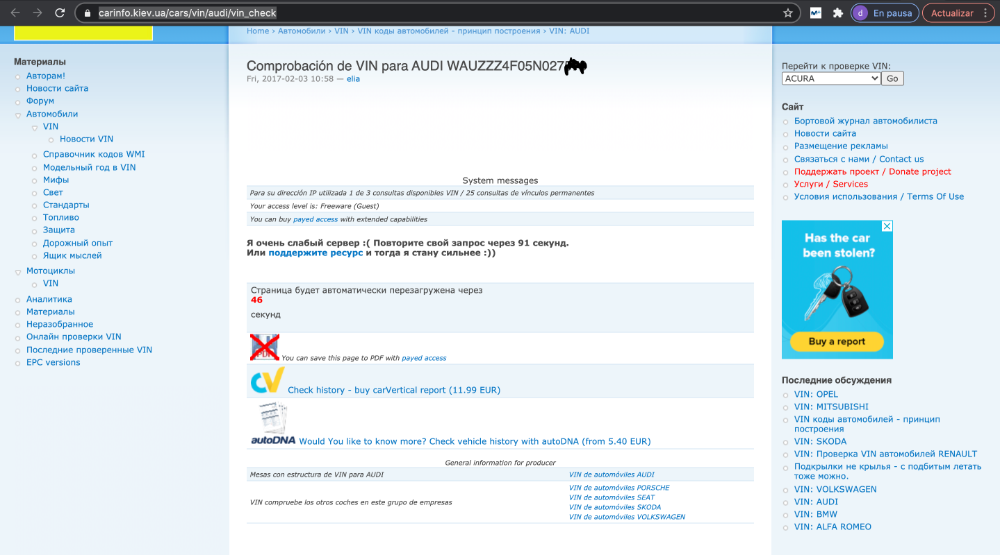Open EPC versions link

53,362
